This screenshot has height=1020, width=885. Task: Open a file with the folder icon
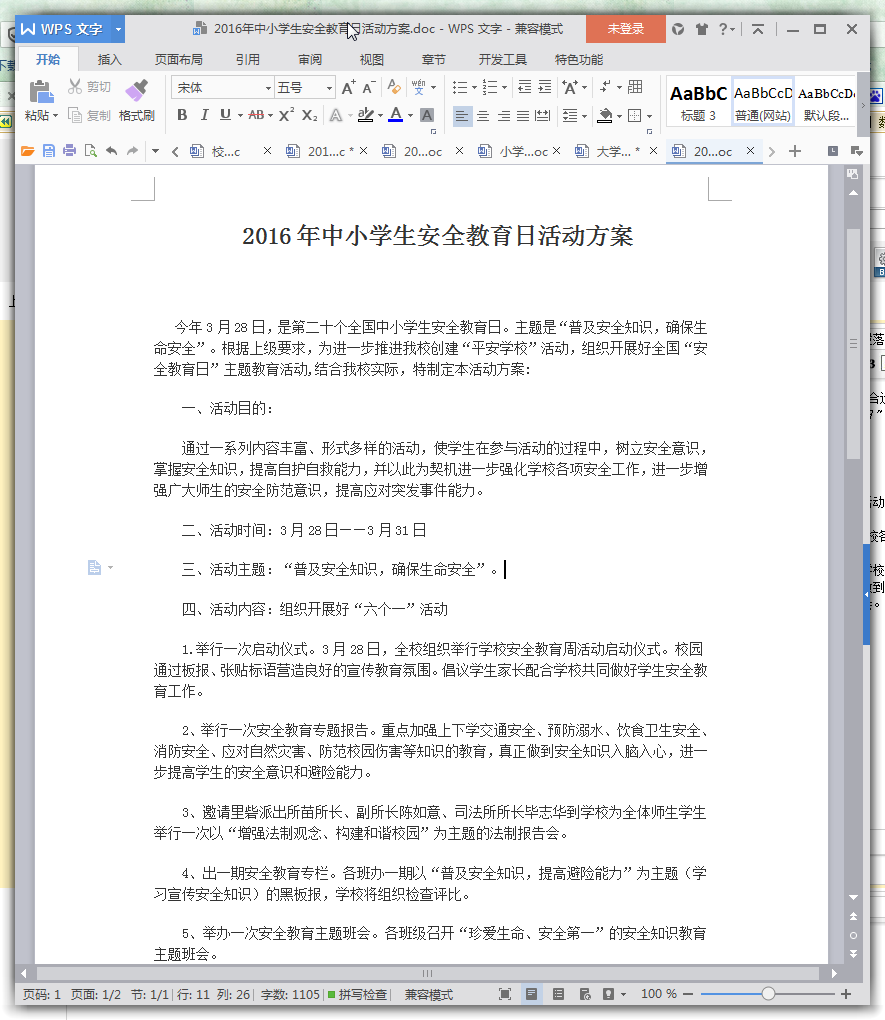(x=27, y=152)
